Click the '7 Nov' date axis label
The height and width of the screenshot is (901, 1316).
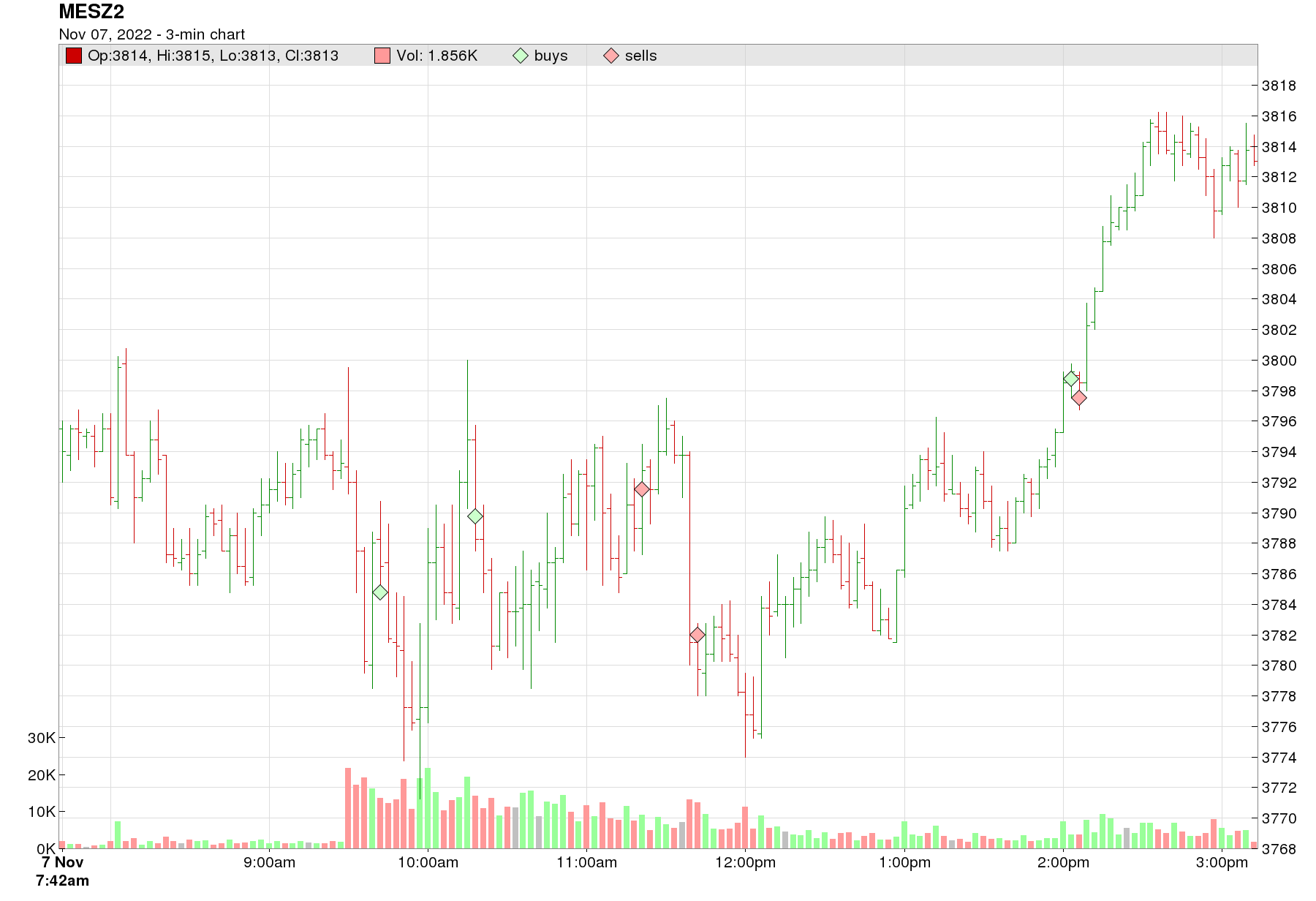coord(62,862)
